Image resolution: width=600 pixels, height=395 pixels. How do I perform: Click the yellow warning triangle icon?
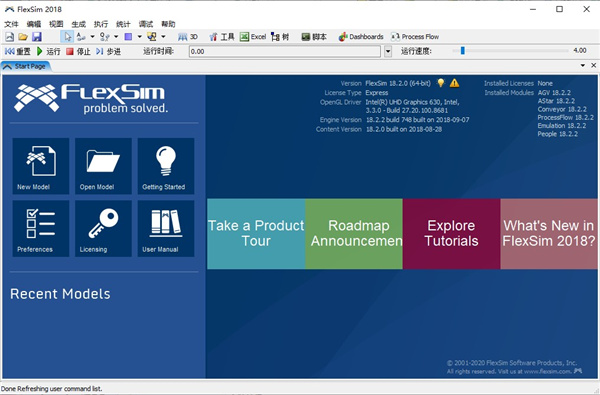point(454,83)
